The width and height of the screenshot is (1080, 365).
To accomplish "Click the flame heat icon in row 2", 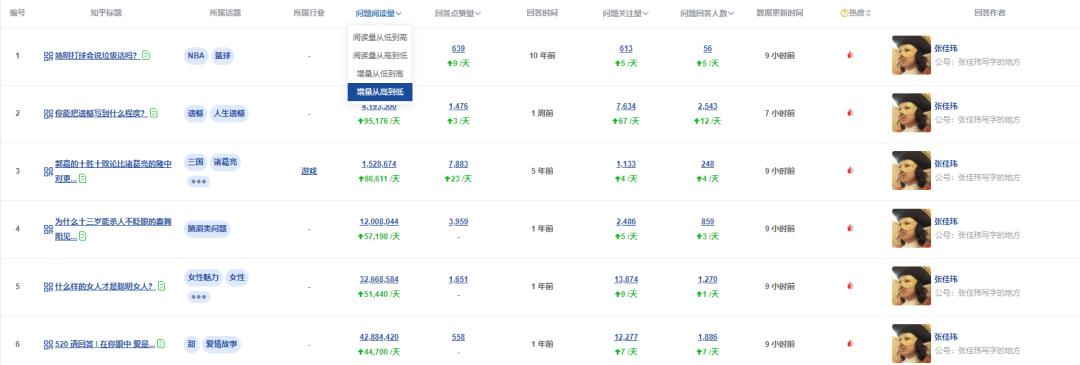I will click(x=850, y=113).
